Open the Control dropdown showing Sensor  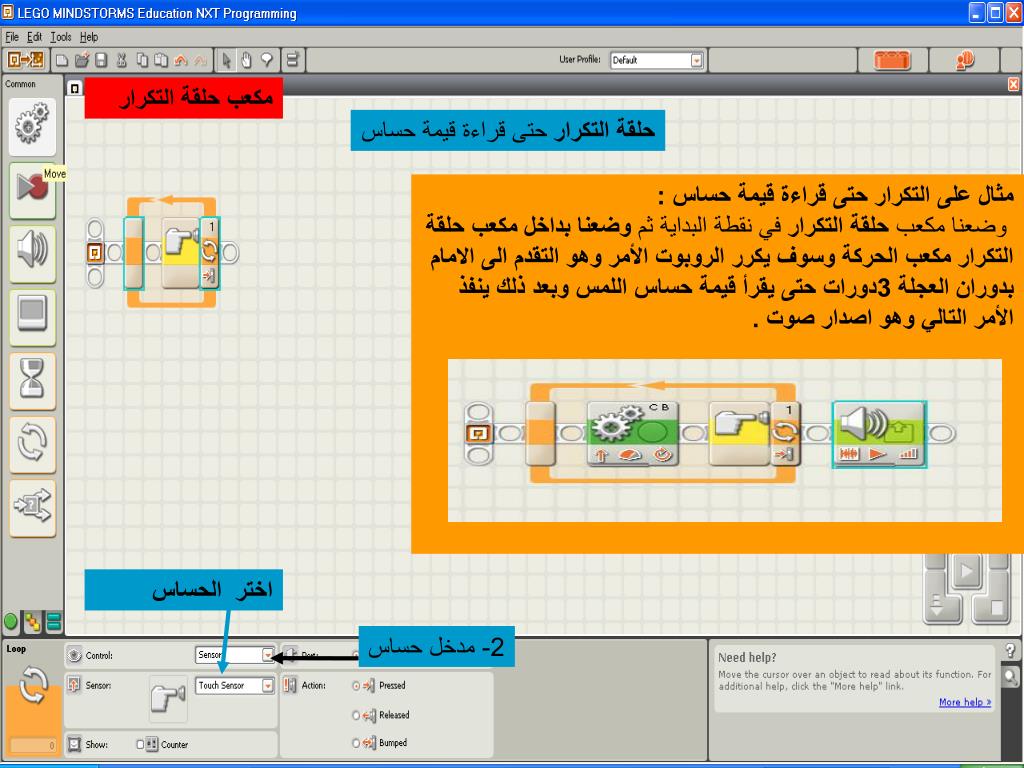click(x=235, y=655)
